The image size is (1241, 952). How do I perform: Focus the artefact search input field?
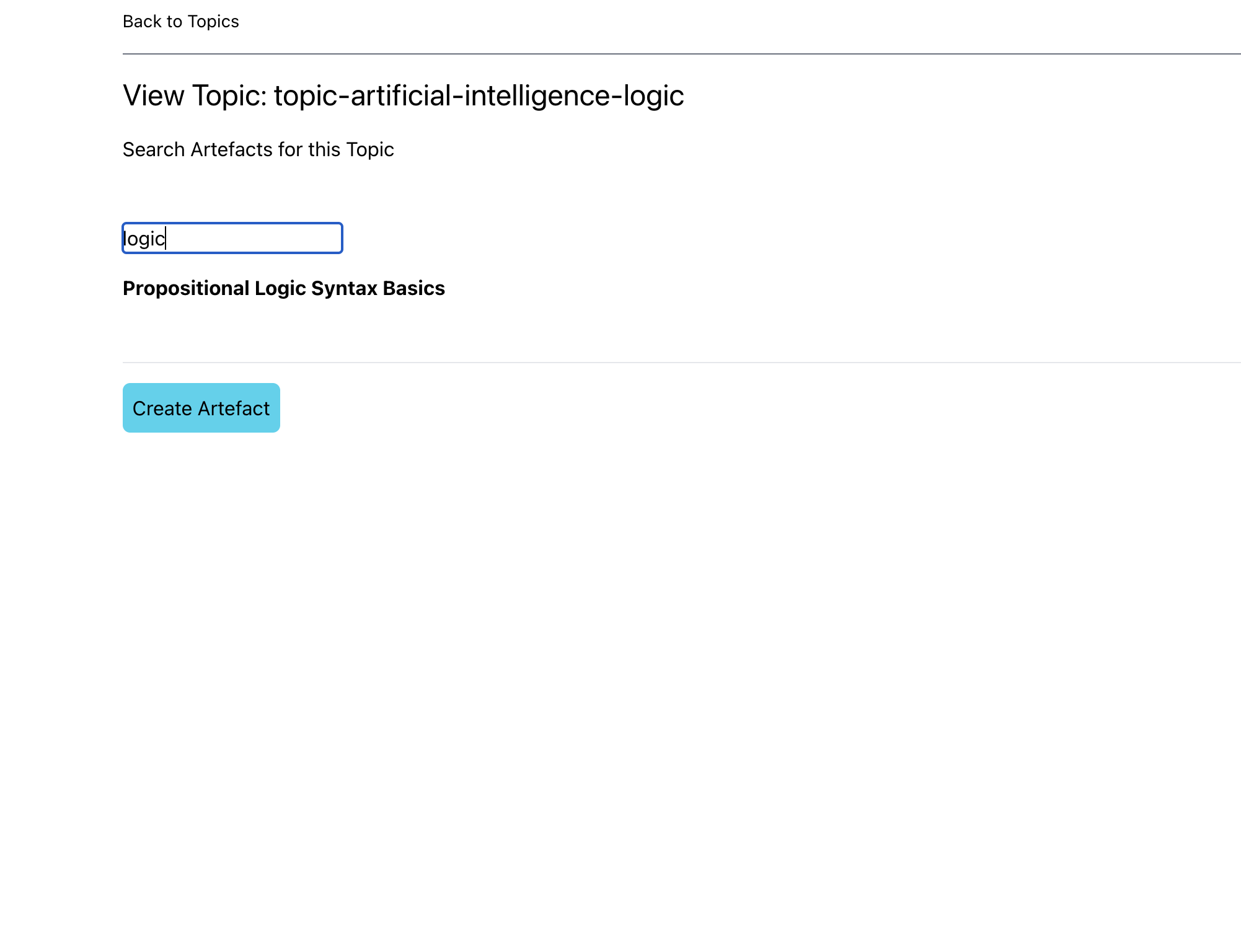point(232,238)
